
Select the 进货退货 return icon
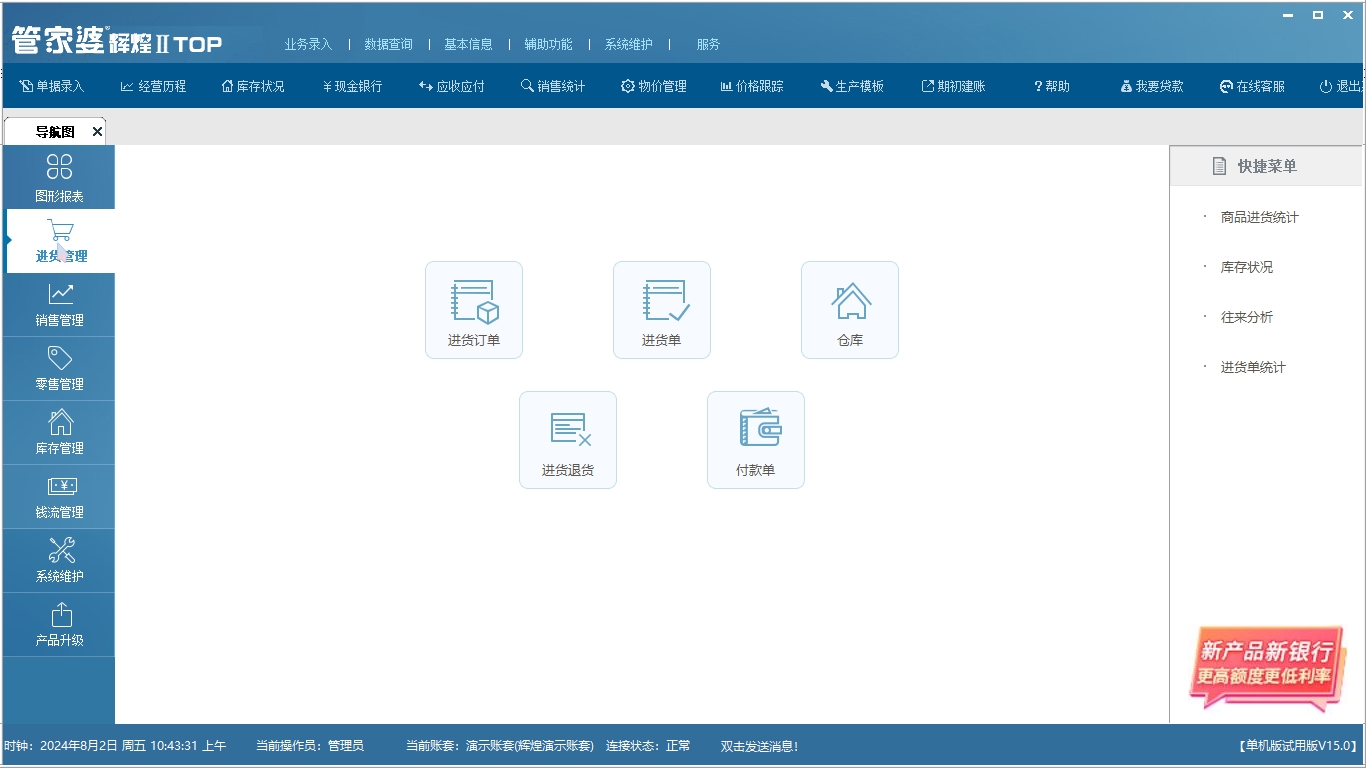[x=567, y=439]
